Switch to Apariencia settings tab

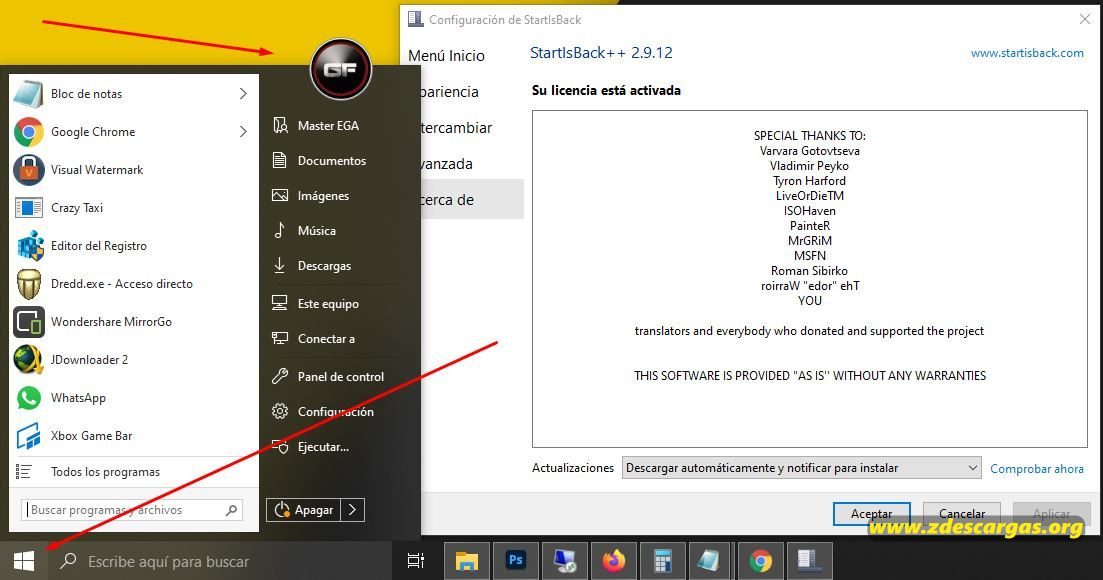pos(450,91)
